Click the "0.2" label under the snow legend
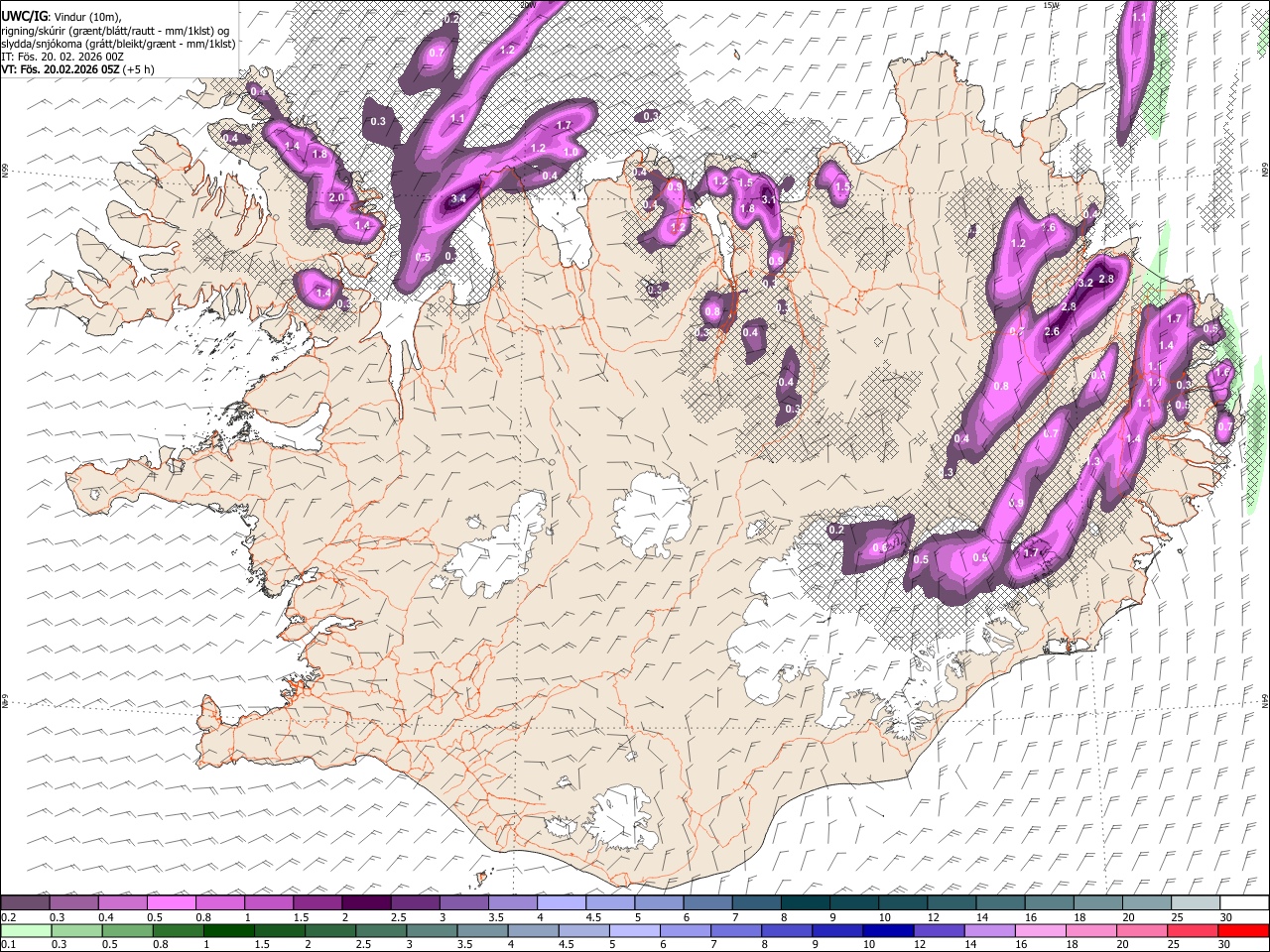 (x=10, y=917)
